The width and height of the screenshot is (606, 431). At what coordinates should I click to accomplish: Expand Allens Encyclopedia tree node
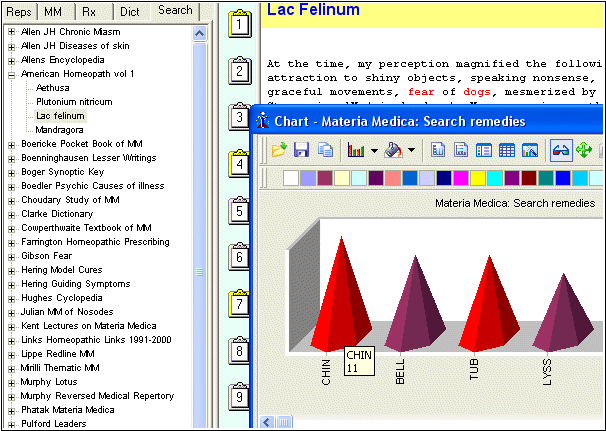tap(11, 60)
